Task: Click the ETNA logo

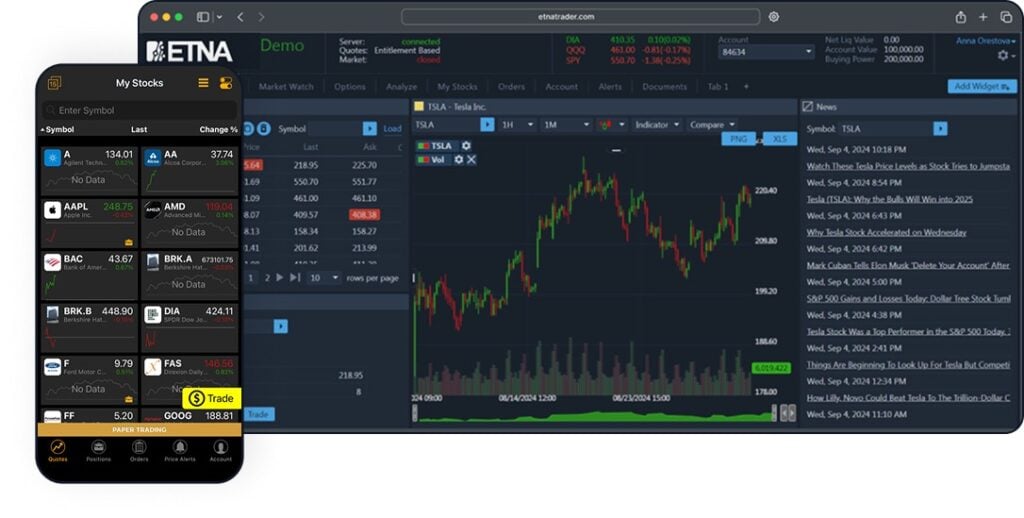Action: [189, 52]
